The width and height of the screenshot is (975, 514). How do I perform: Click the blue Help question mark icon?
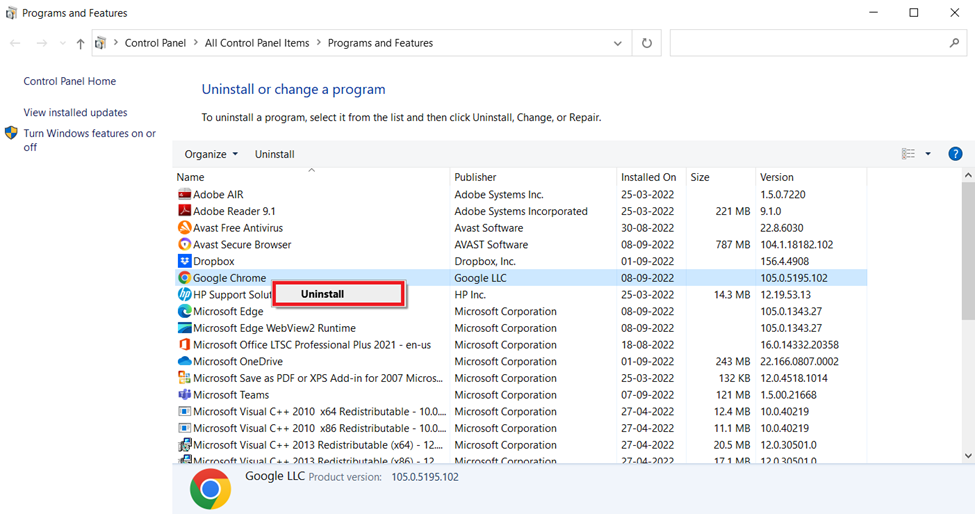pos(955,154)
